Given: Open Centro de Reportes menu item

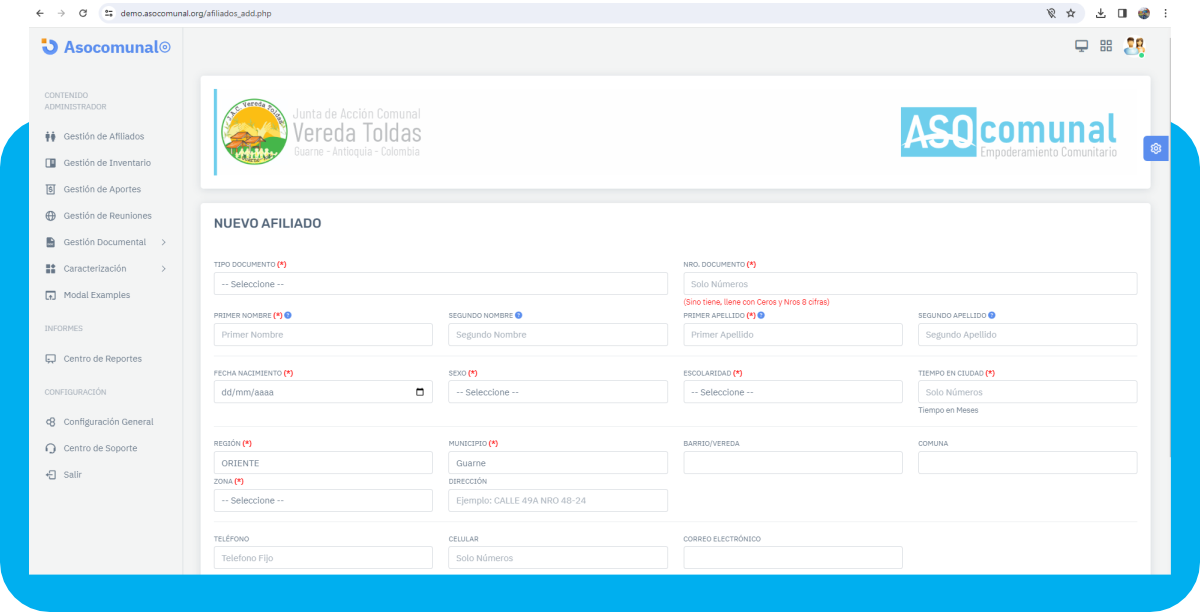Looking at the screenshot, I should (102, 359).
